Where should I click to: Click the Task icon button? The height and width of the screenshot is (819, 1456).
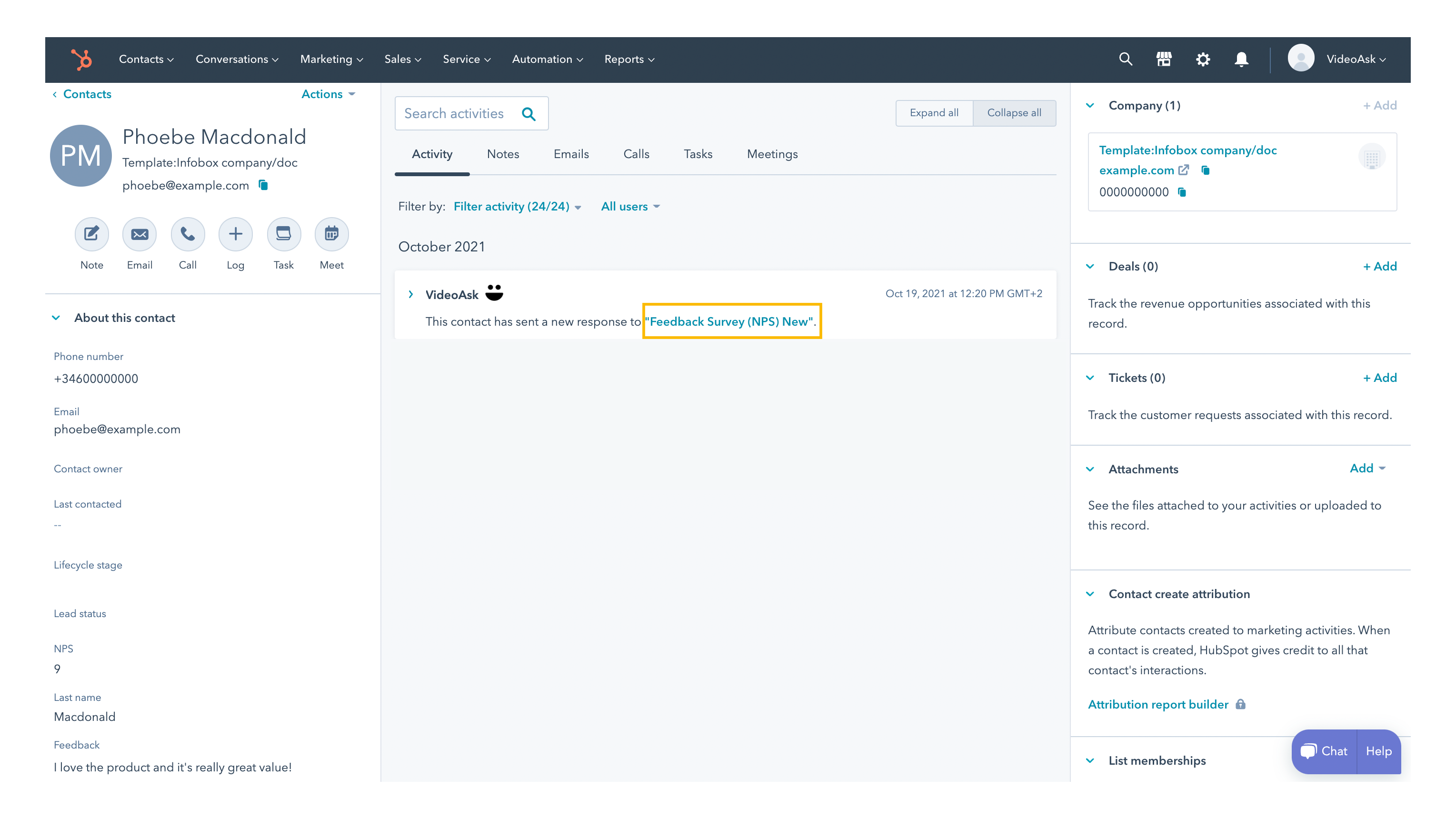(283, 234)
